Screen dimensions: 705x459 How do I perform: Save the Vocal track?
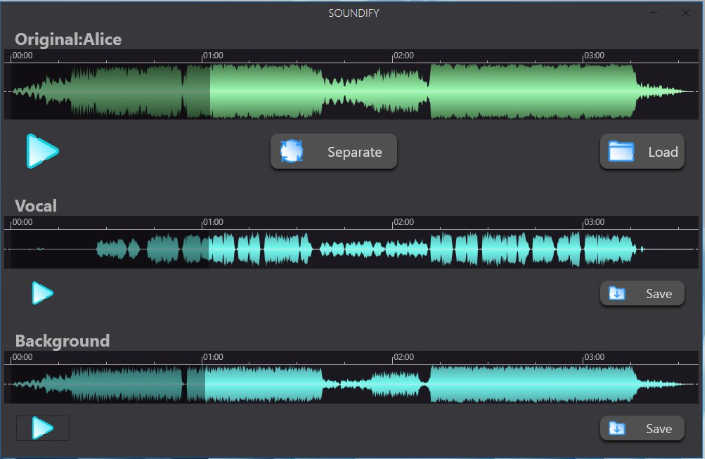click(x=642, y=294)
